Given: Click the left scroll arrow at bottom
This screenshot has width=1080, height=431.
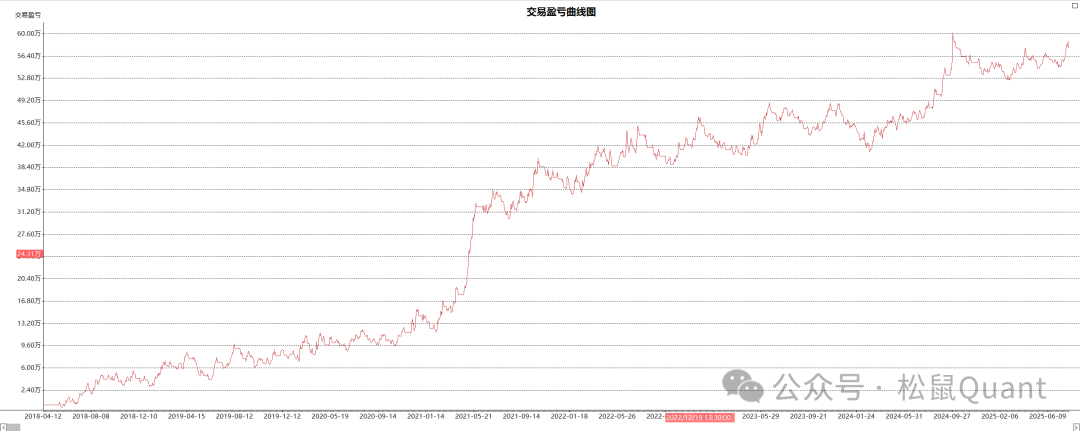Looking at the screenshot, I should [4, 426].
